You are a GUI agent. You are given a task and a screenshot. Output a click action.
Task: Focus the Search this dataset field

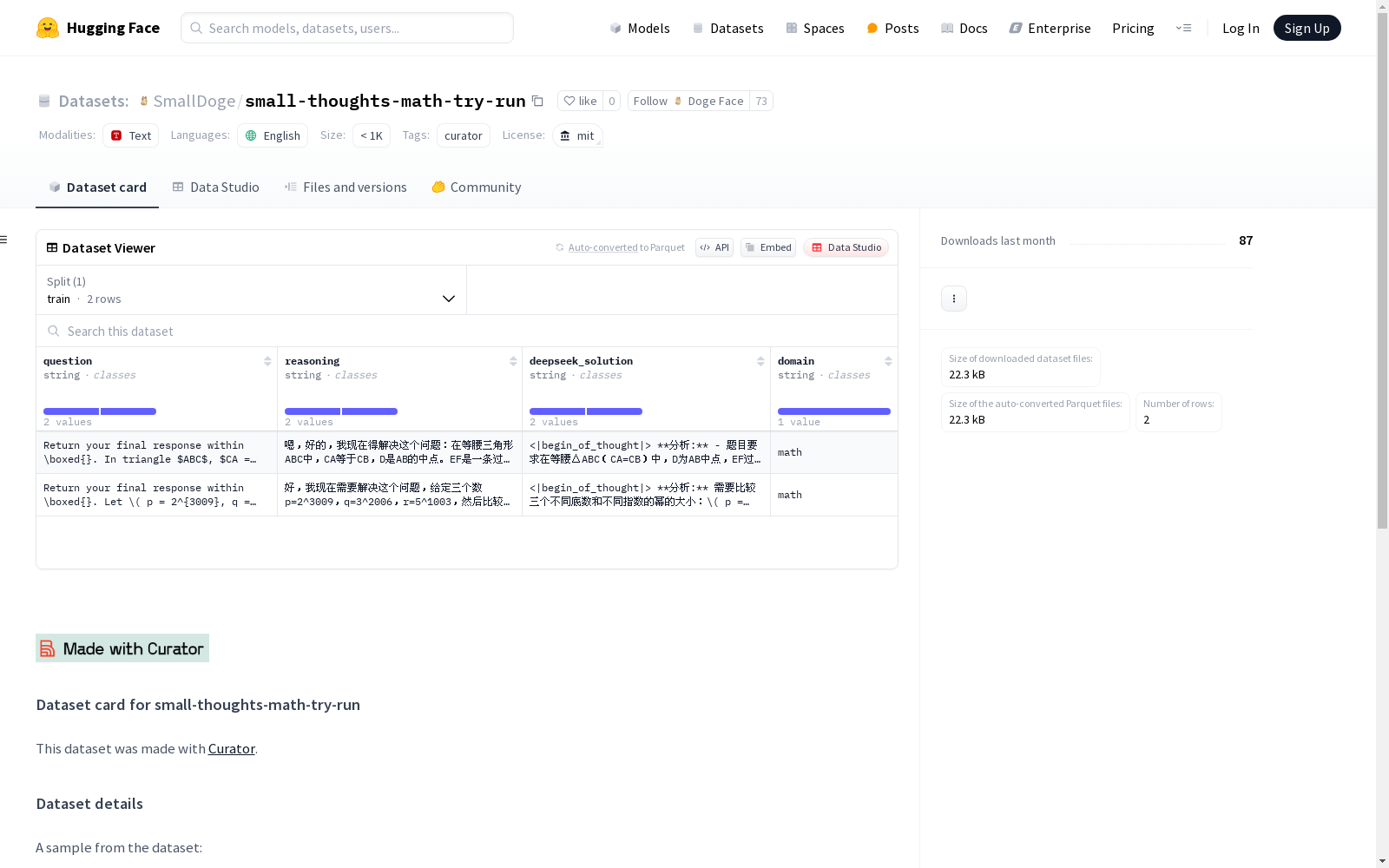tap(467, 332)
